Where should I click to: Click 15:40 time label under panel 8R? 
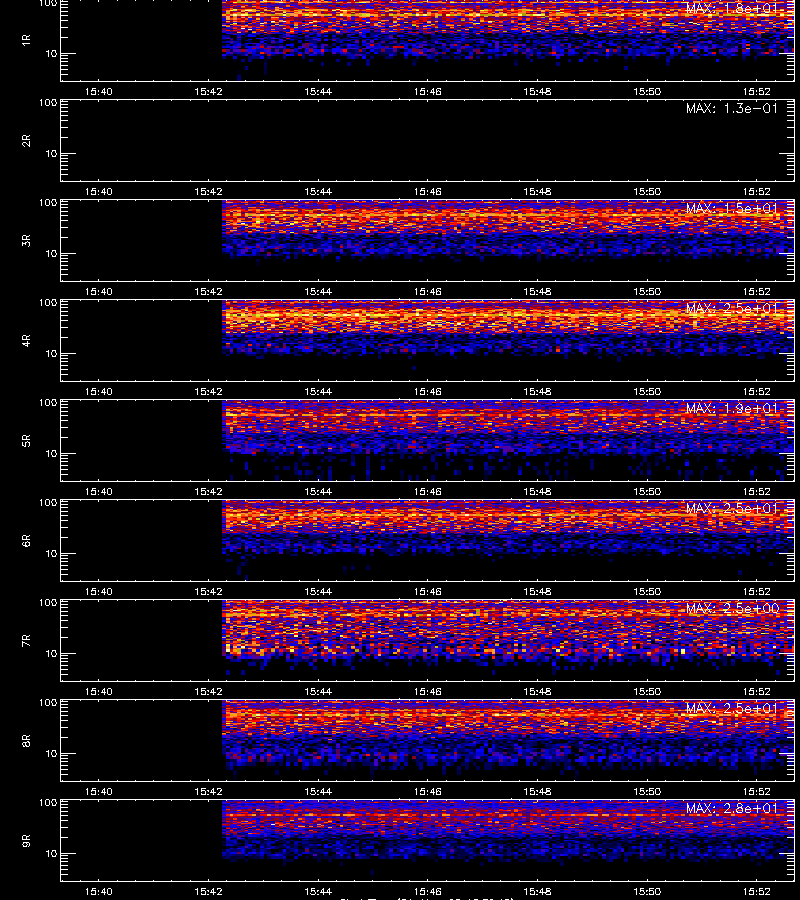tap(99, 792)
